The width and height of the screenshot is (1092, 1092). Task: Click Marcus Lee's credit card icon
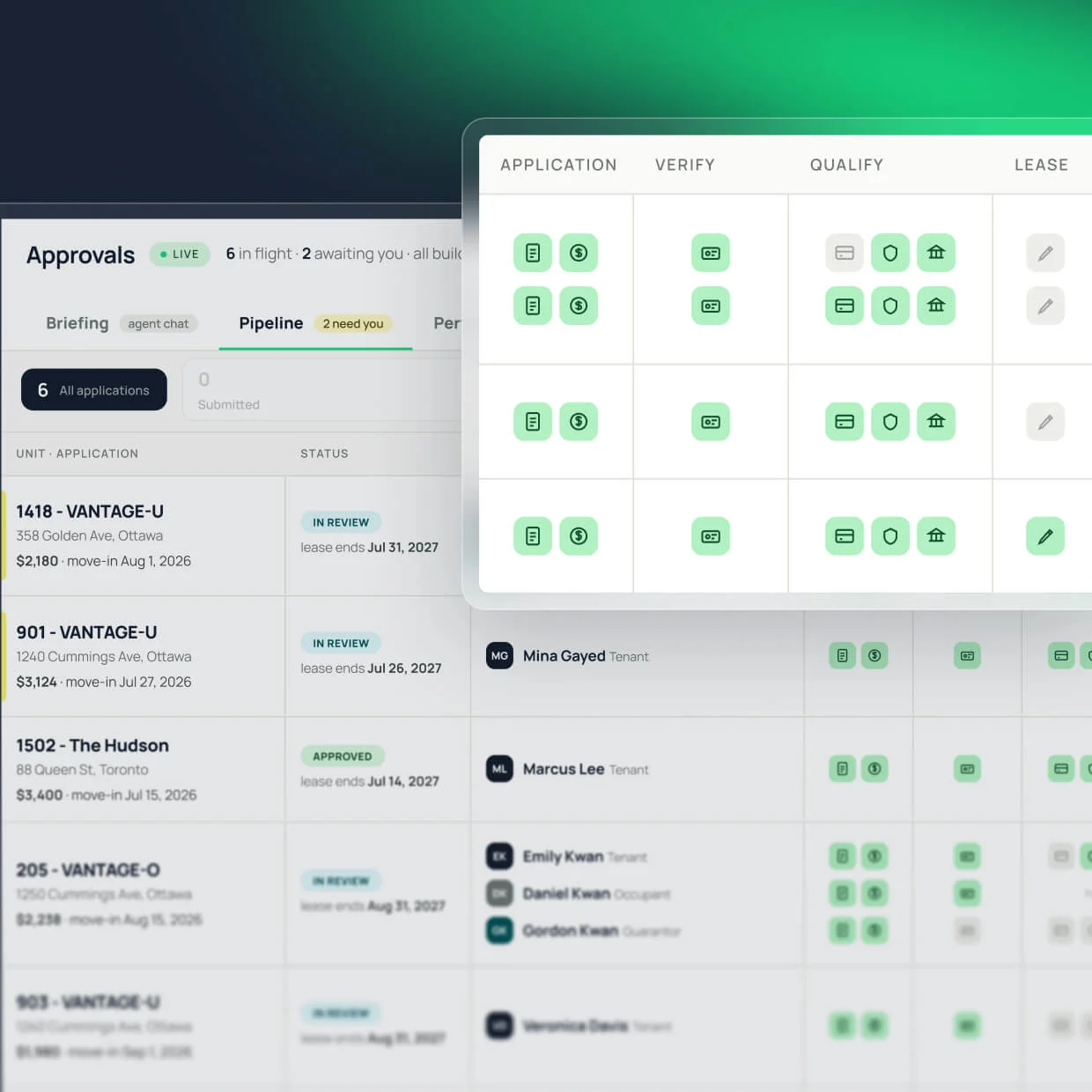(x=1061, y=769)
